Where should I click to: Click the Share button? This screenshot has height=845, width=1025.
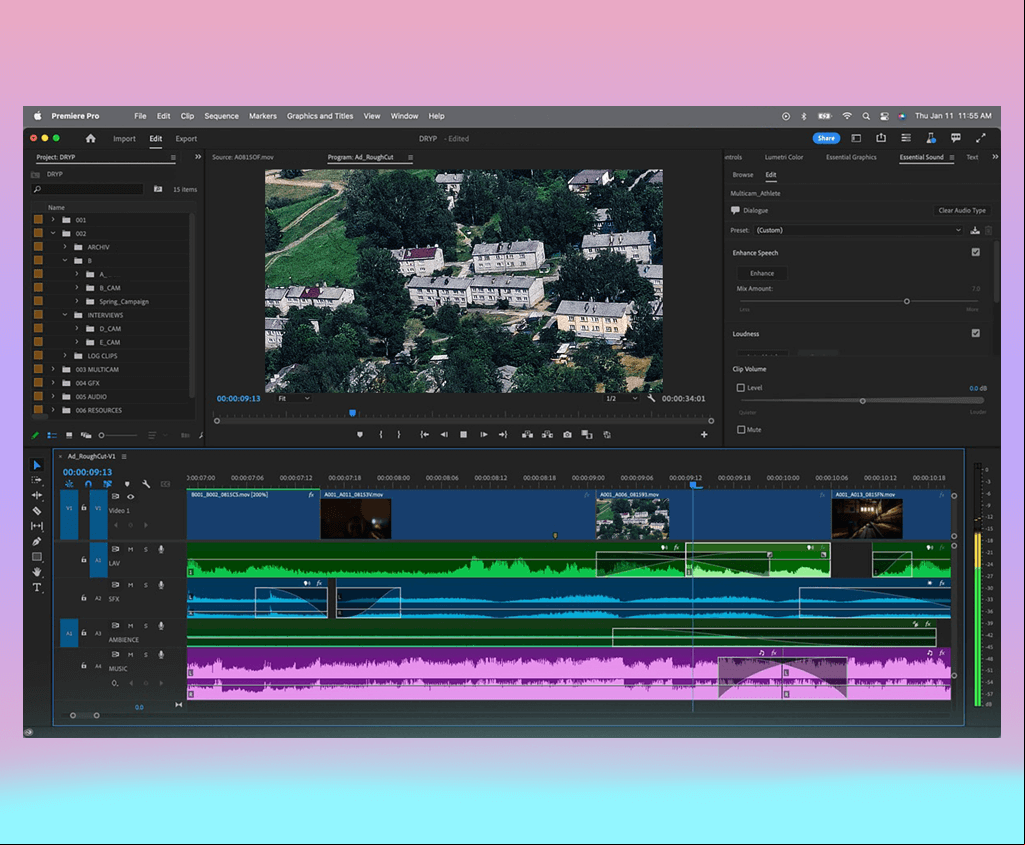point(826,138)
